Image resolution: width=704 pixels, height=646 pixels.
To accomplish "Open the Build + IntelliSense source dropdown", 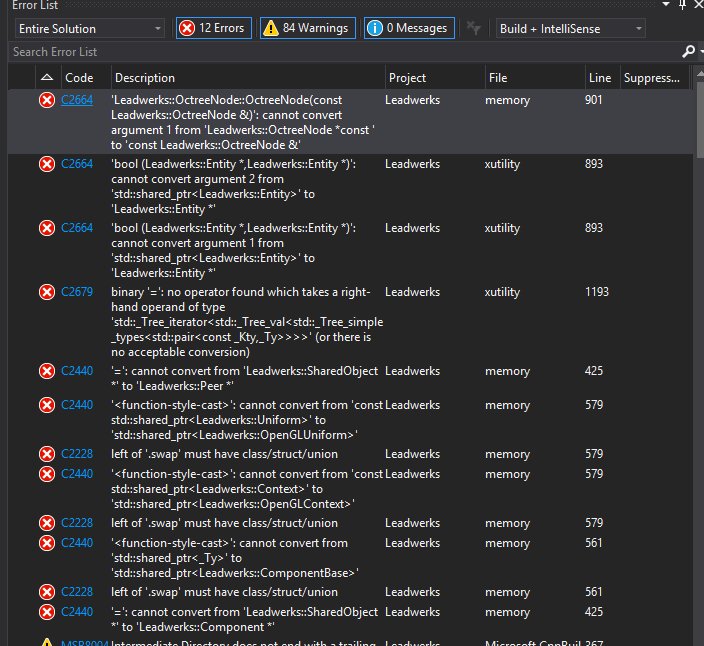I will coord(570,28).
